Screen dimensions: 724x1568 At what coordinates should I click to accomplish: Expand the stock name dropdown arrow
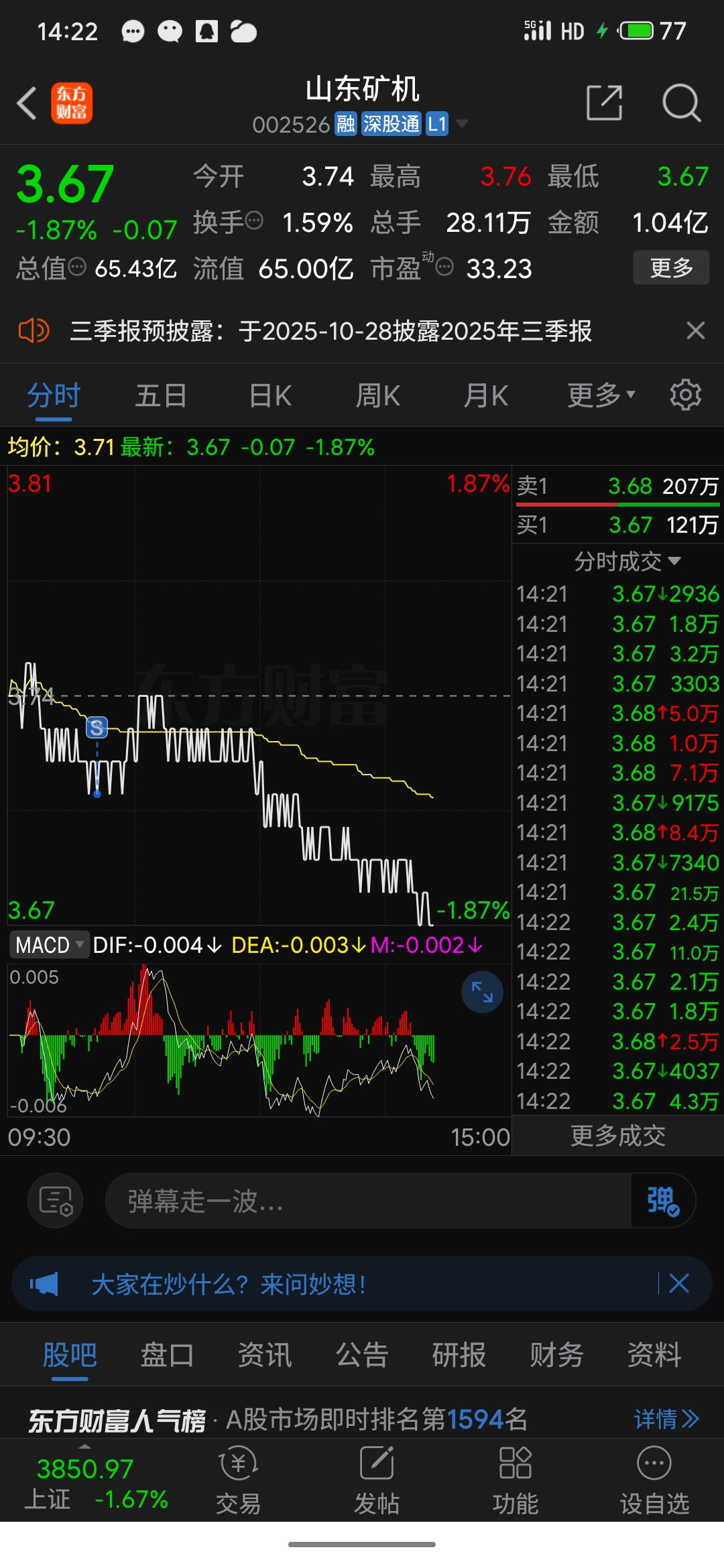[461, 124]
